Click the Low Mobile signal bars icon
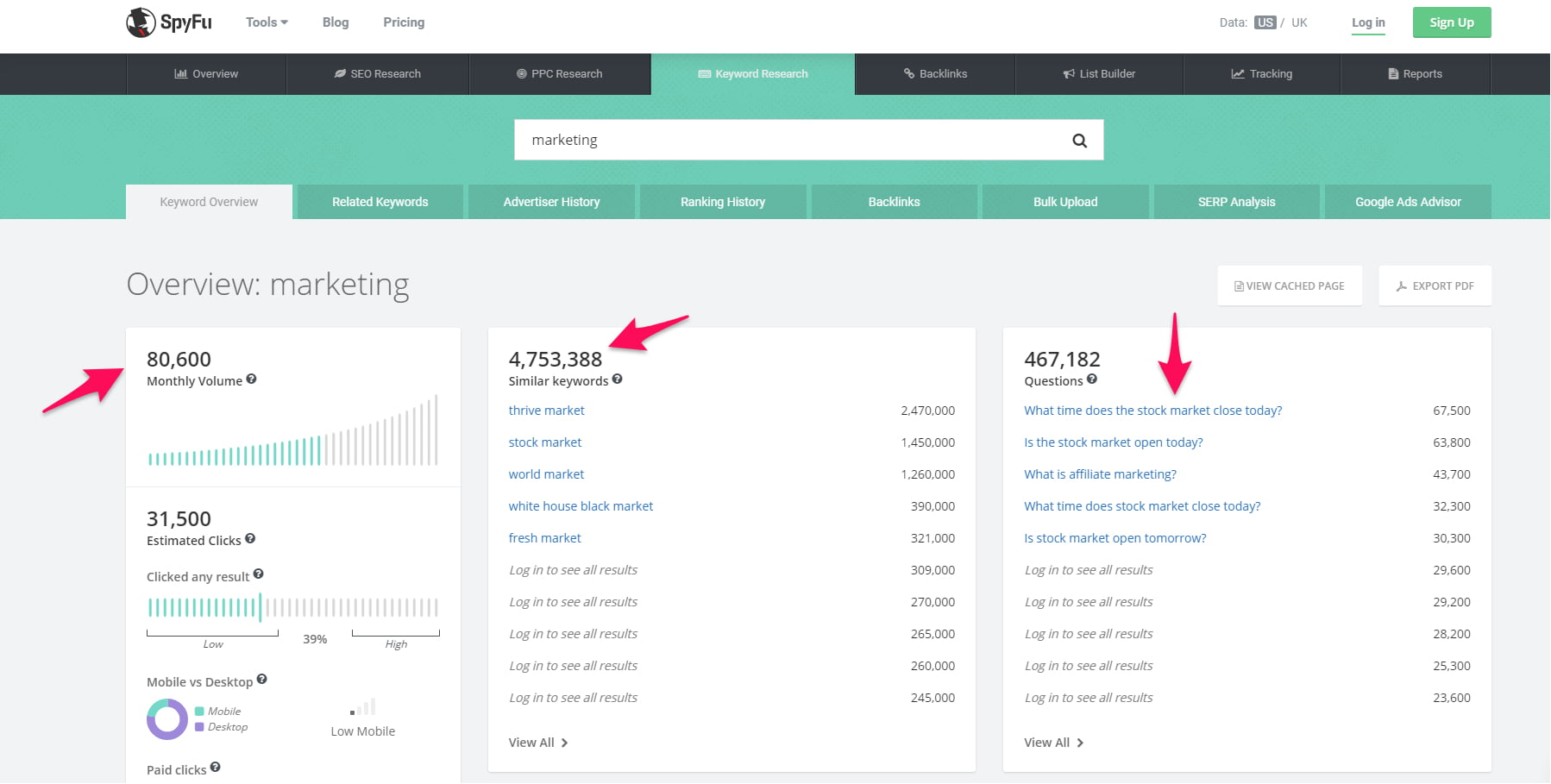 [363, 707]
